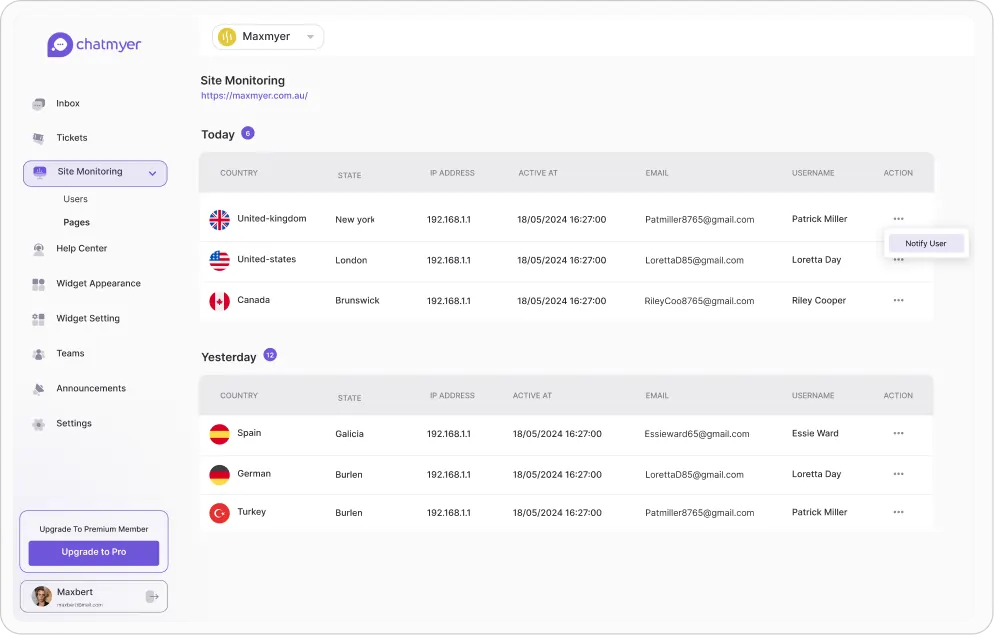This screenshot has width=994, height=635.
Task: Select Notify User from the popup menu
Action: (x=926, y=243)
